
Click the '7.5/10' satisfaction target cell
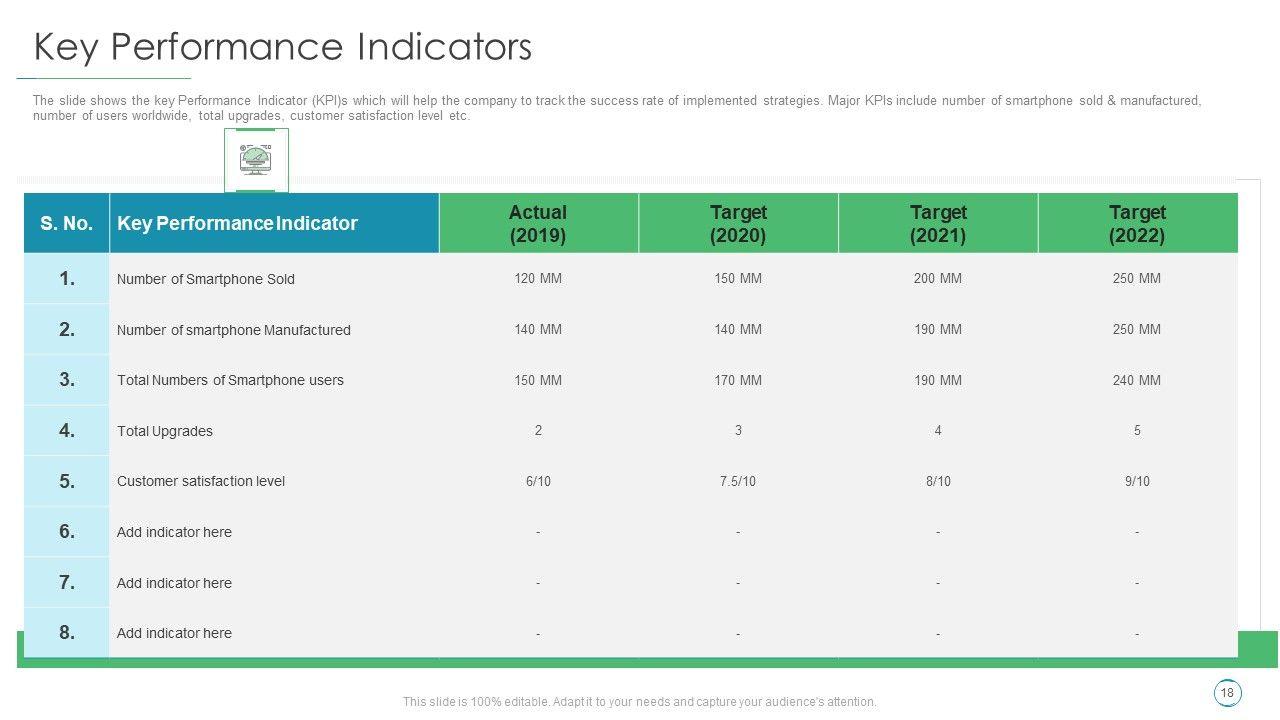[738, 481]
